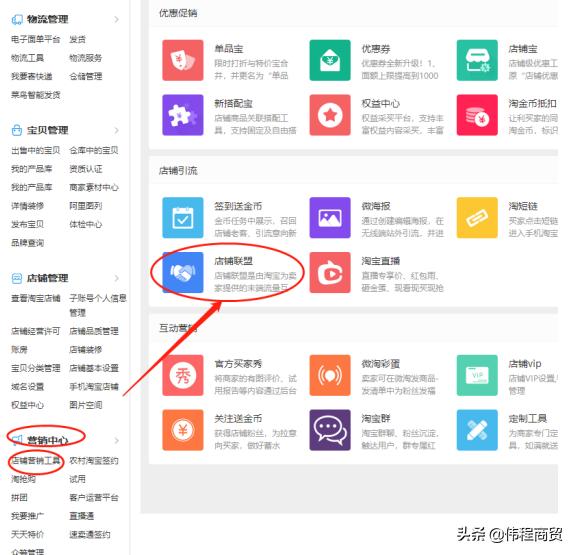Open the 店铺宝 shop icon

[477, 60]
